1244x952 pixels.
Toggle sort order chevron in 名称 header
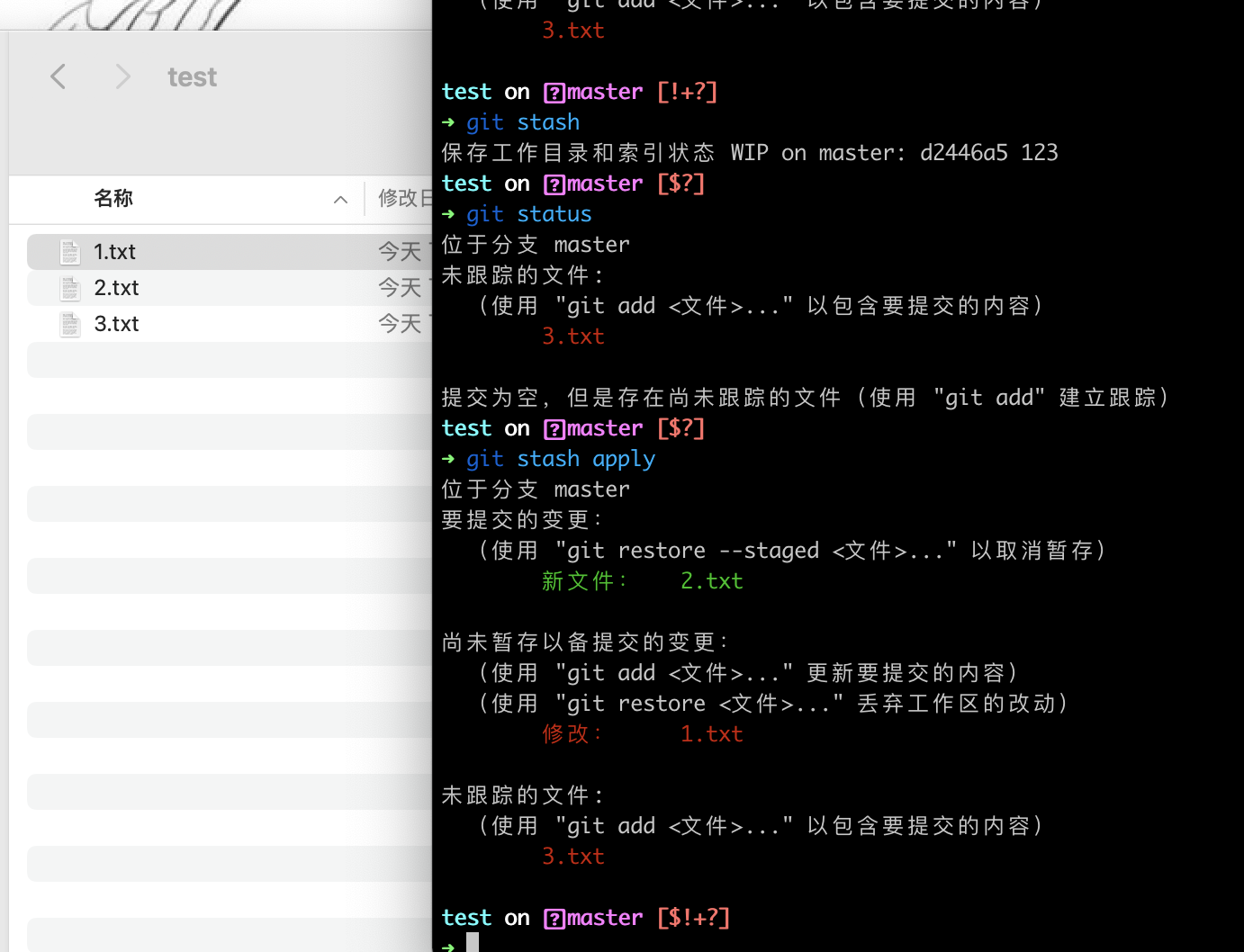coord(340,200)
